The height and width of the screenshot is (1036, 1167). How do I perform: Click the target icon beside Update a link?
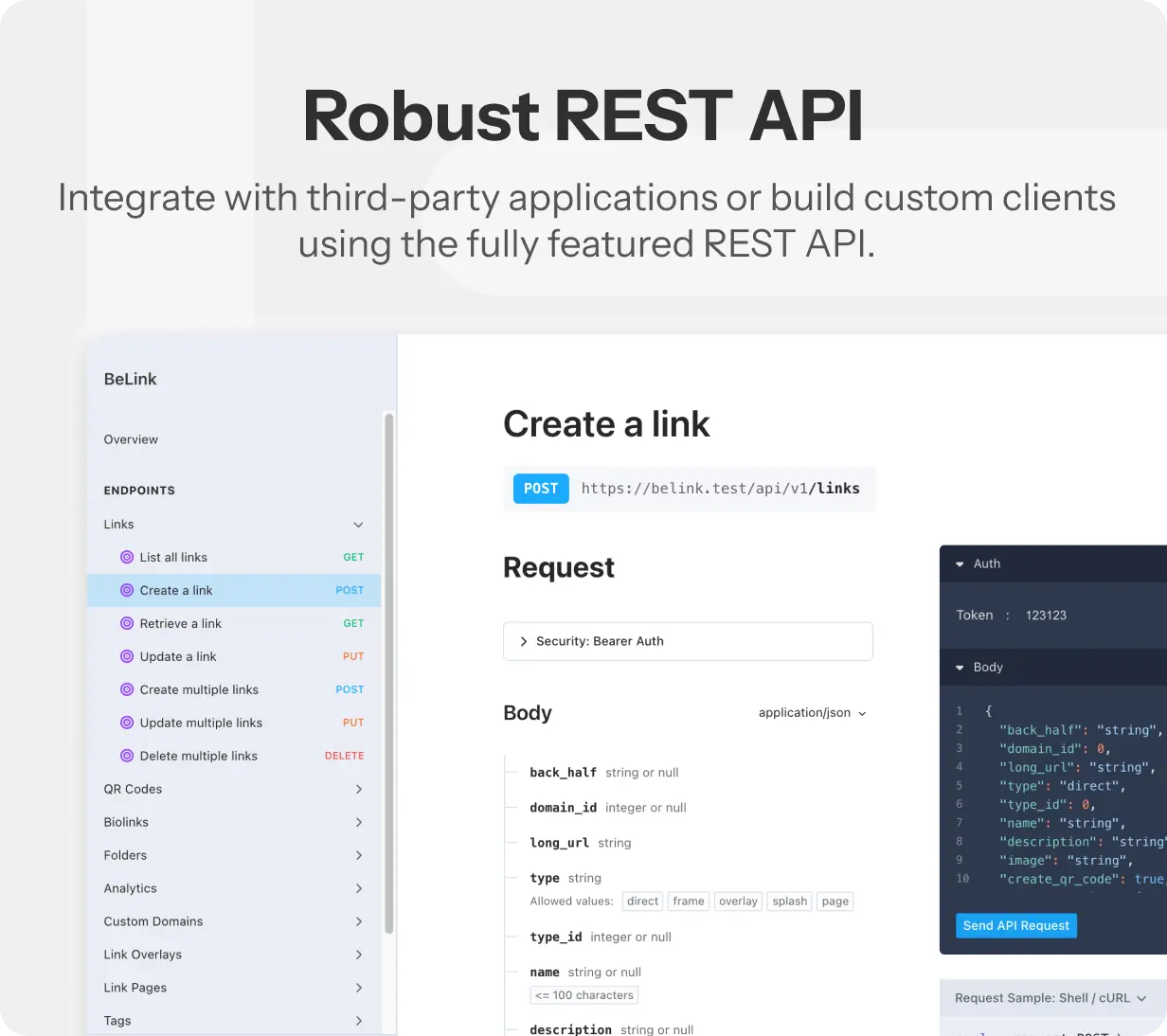pyautogui.click(x=127, y=656)
